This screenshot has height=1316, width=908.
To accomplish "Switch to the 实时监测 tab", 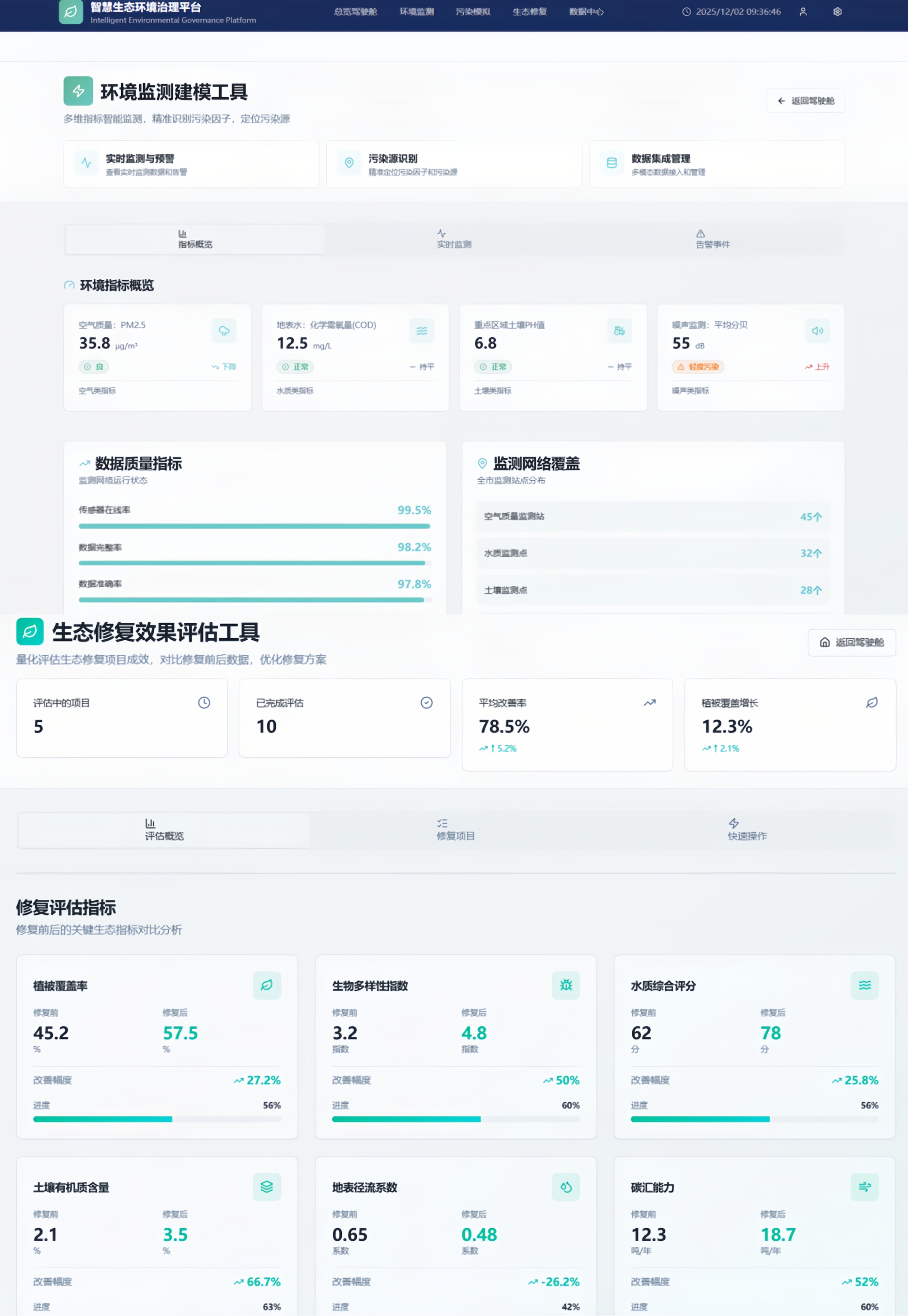I will (x=454, y=239).
